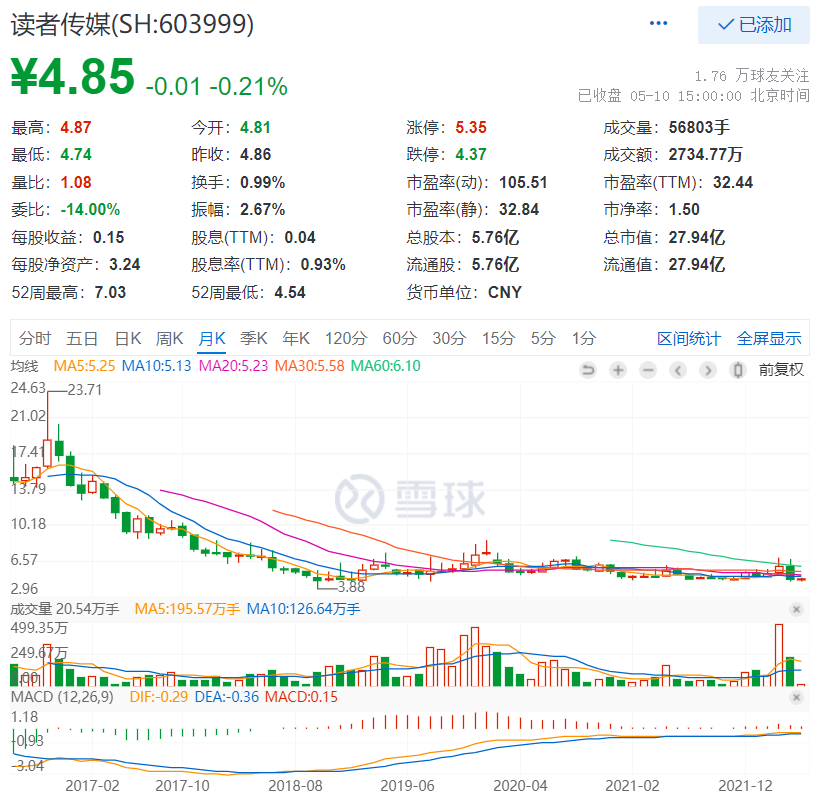Select the 周K chart tab
Viewport: 826px width, 798px height.
coord(169,339)
